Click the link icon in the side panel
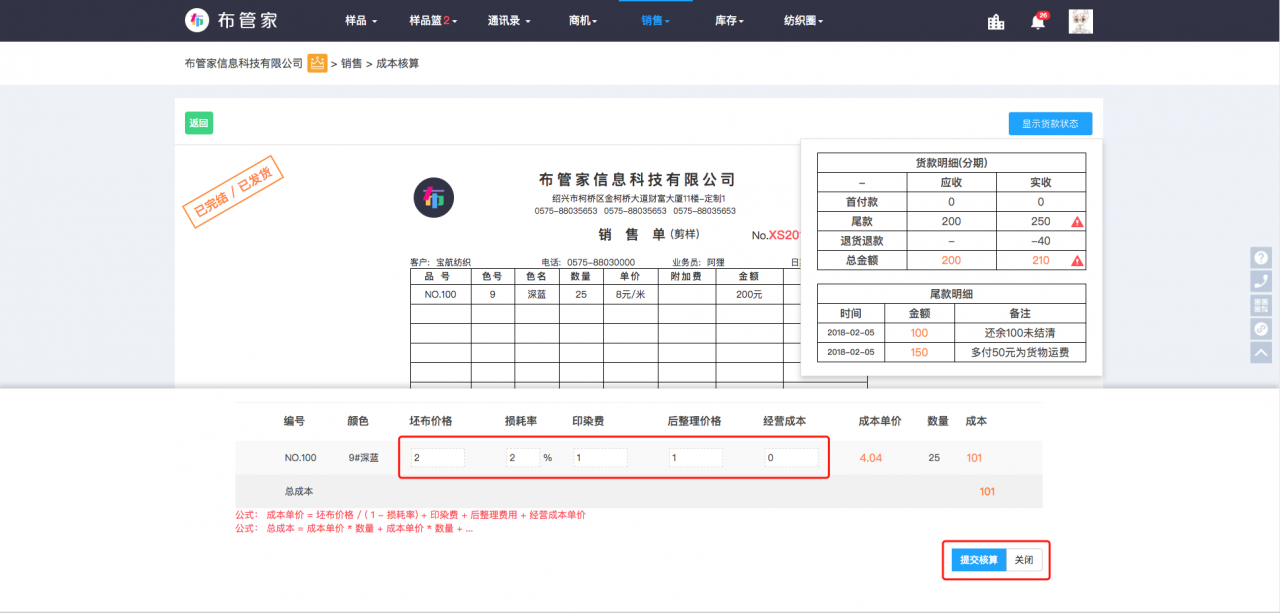 tap(1261, 329)
